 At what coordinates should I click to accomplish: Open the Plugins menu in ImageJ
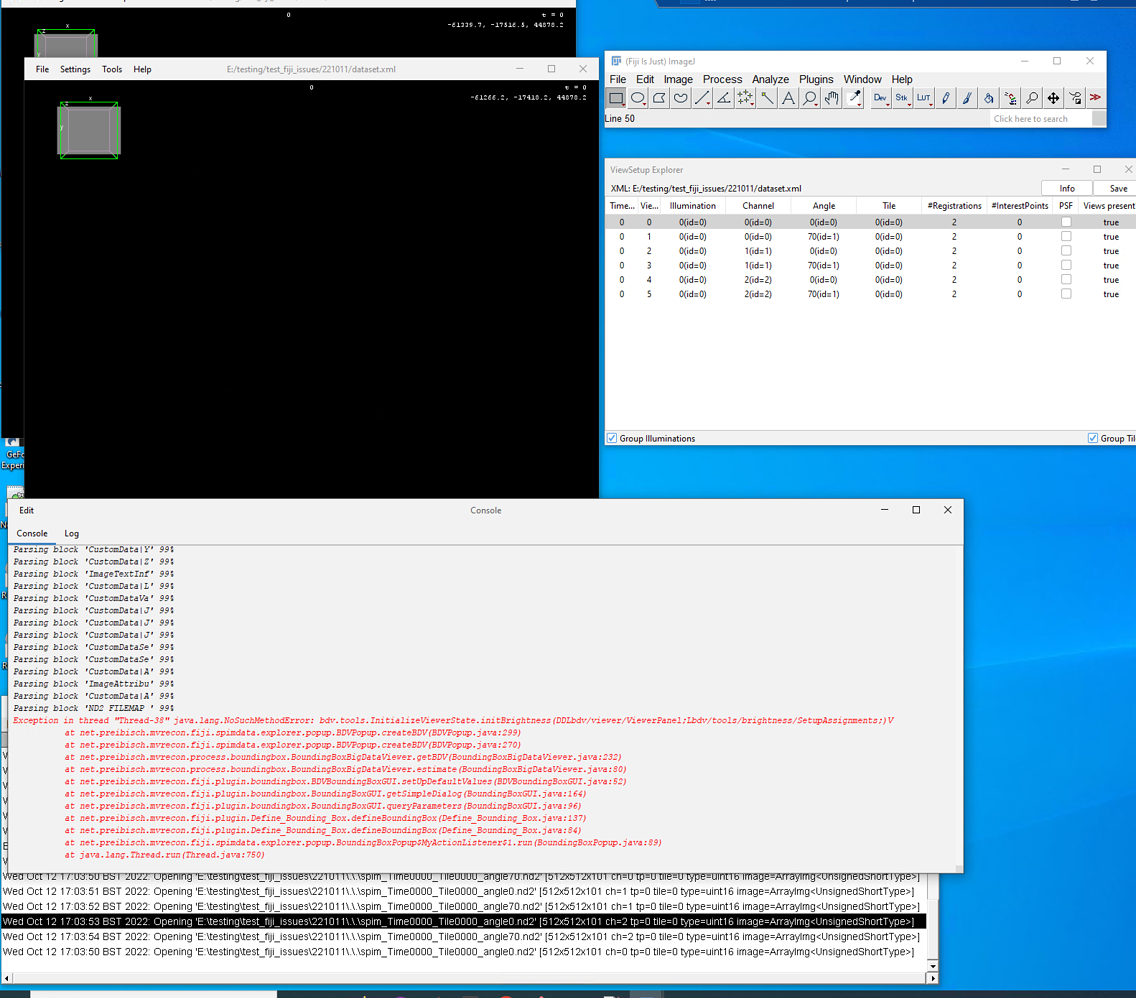point(816,79)
